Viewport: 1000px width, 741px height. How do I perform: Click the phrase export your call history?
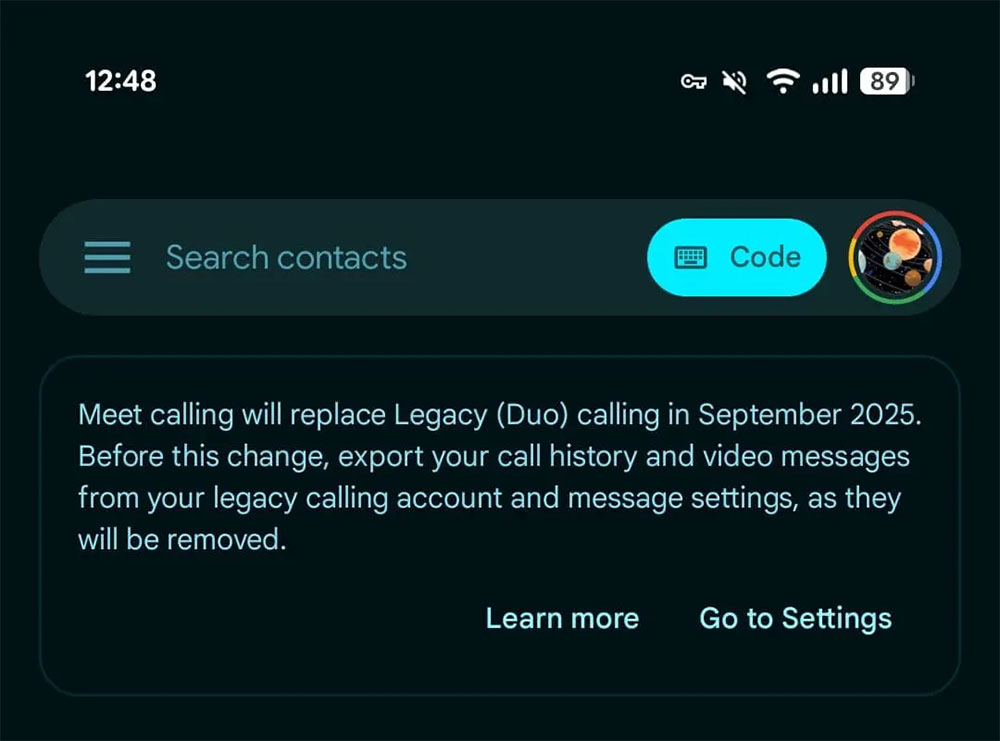tap(487, 457)
